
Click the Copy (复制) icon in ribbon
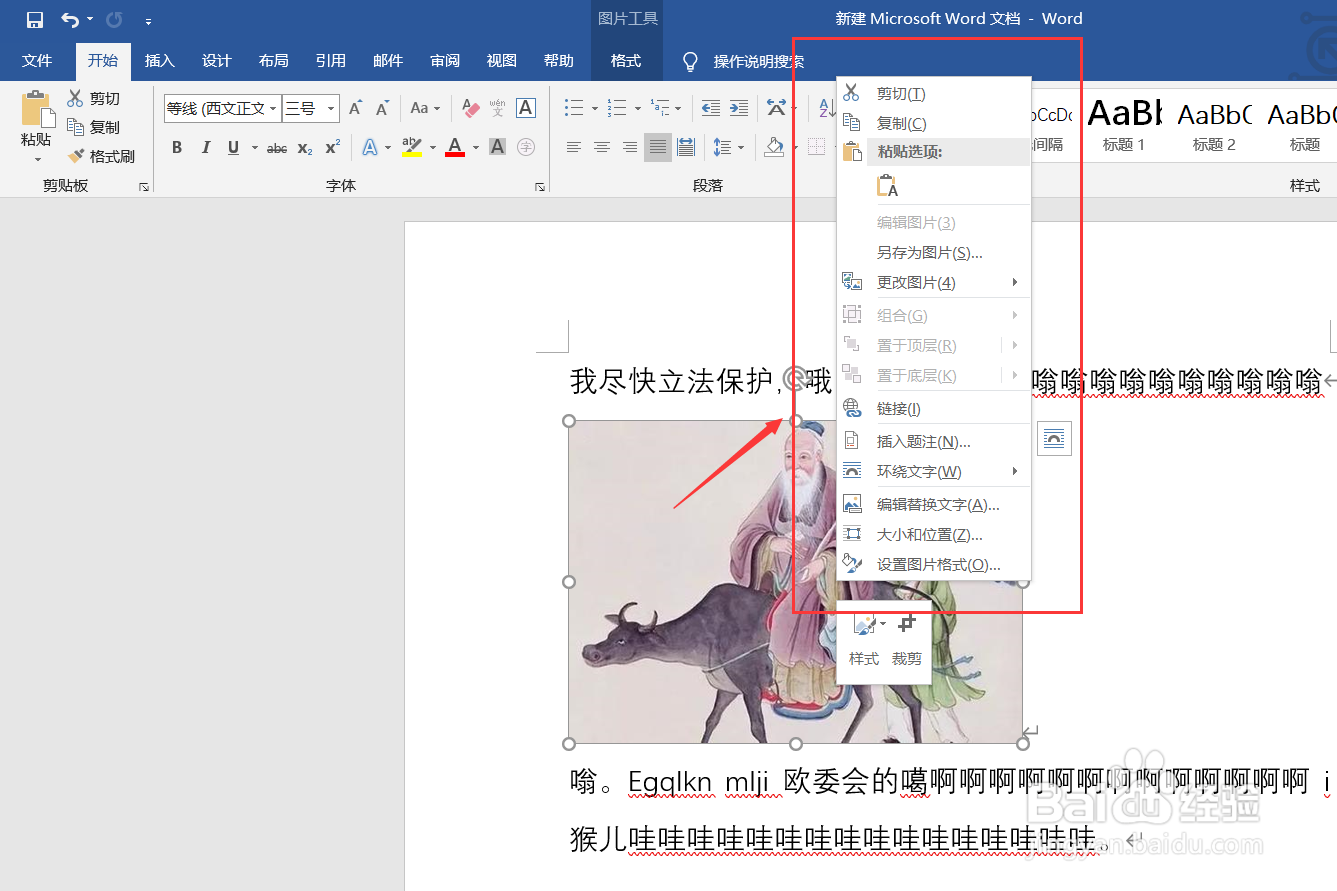(75, 127)
